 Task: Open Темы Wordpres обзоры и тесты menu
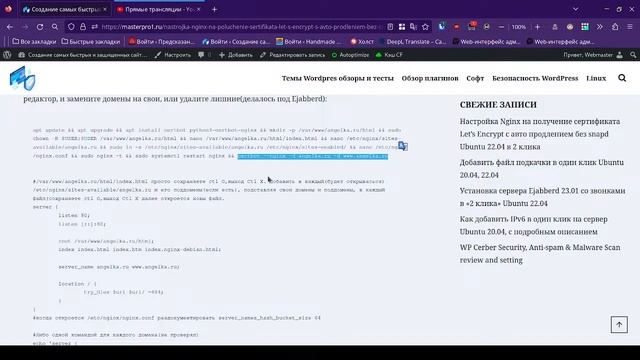tap(338, 78)
